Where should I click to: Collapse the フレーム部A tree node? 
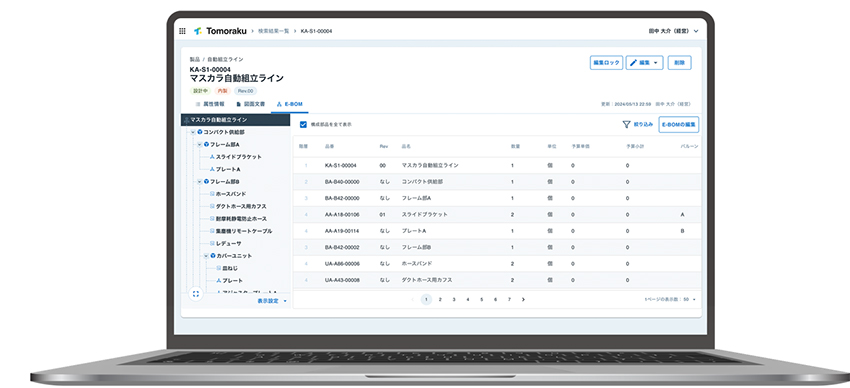pyautogui.click(x=199, y=145)
